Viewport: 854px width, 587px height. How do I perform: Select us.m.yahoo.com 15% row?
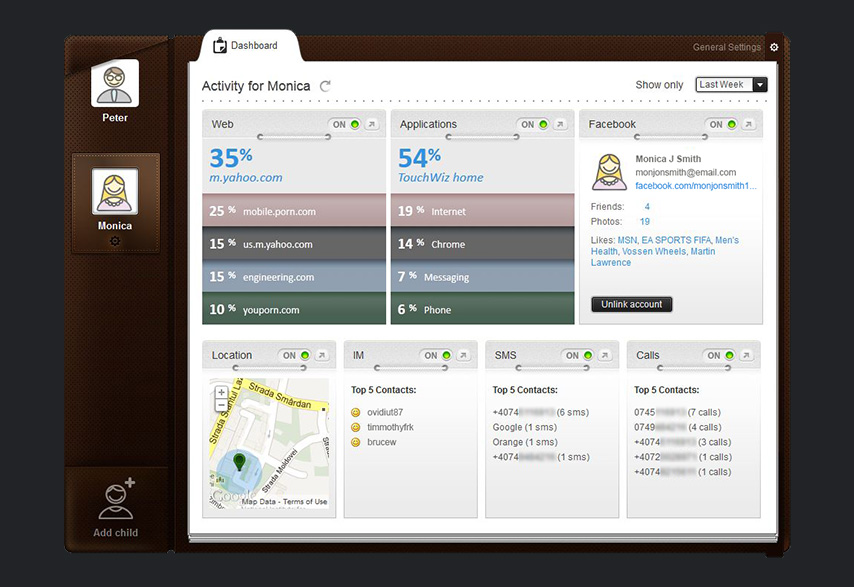294,243
